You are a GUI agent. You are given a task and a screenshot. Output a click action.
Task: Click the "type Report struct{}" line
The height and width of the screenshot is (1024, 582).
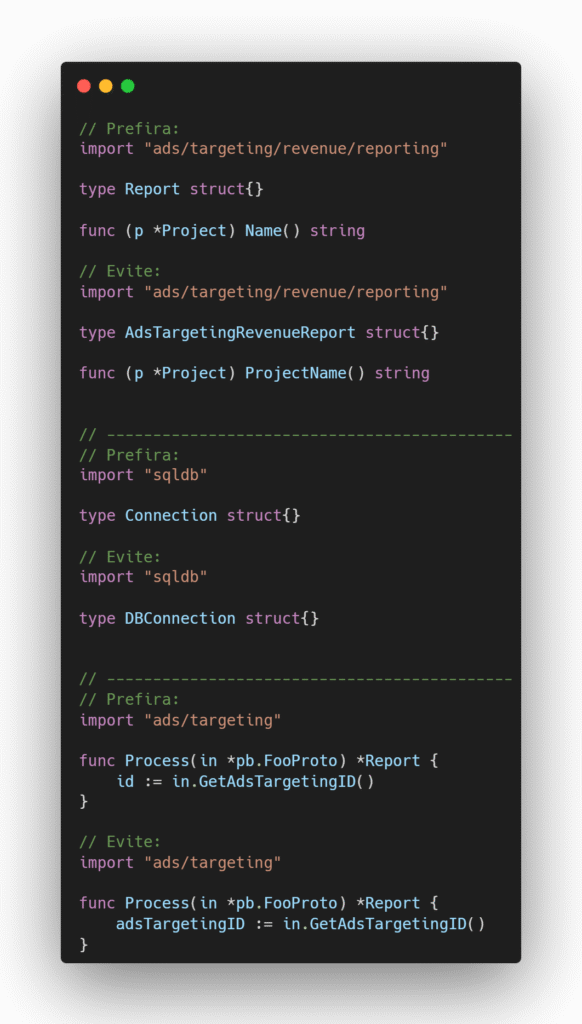pyautogui.click(x=171, y=189)
